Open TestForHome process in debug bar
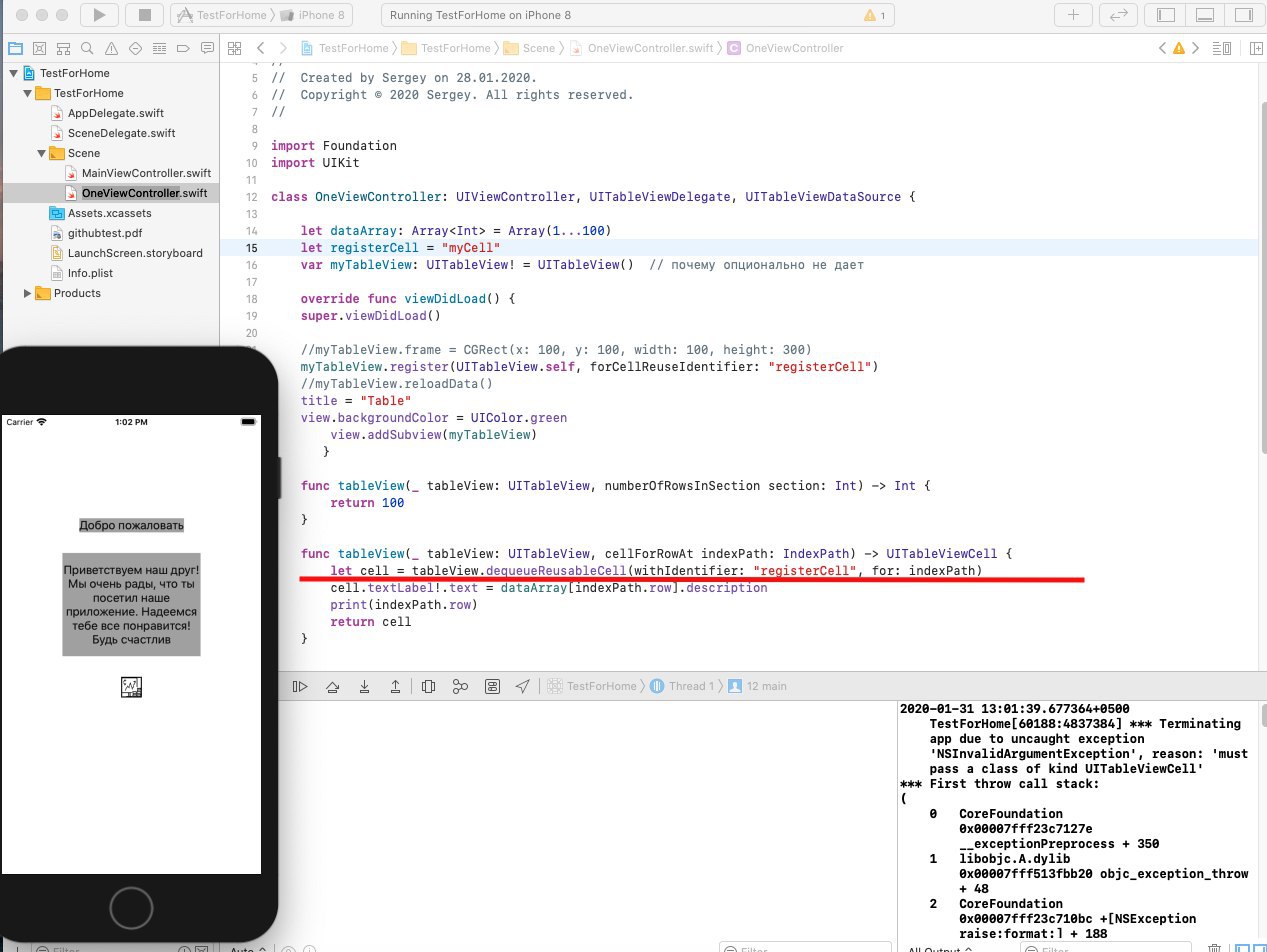The image size is (1267, 952). (x=593, y=686)
